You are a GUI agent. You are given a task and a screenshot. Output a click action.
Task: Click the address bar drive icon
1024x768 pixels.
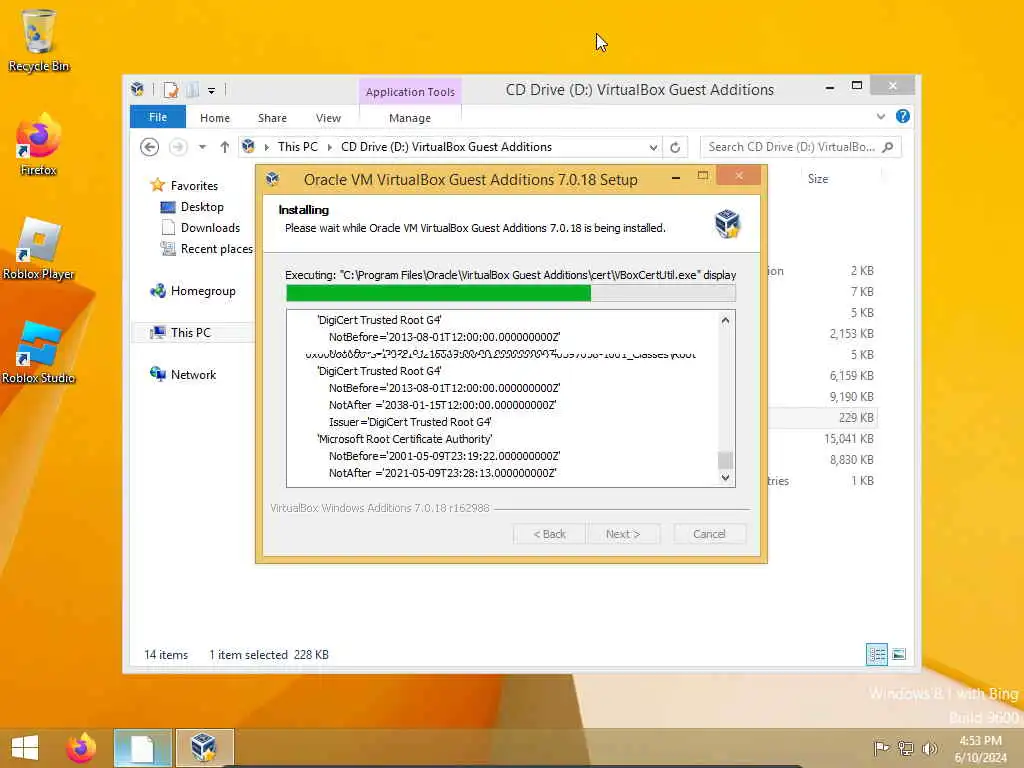point(248,146)
